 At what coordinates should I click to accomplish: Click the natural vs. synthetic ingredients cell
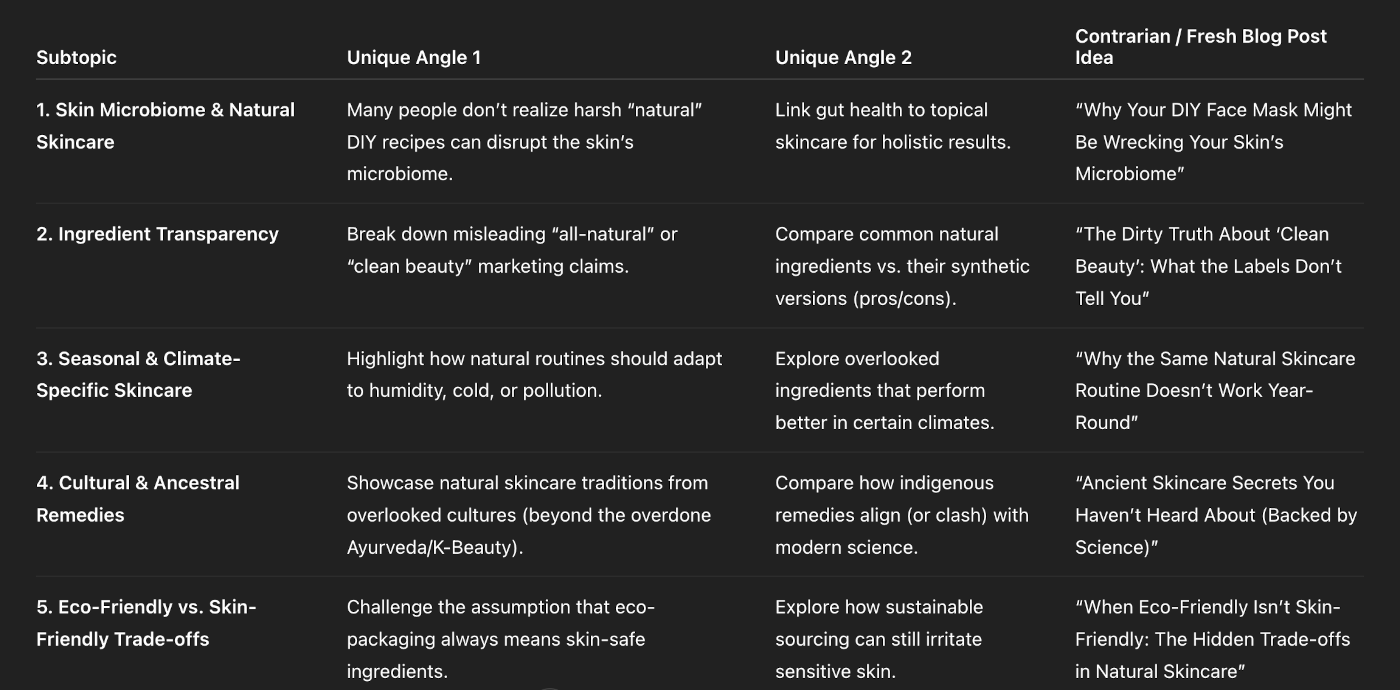pyautogui.click(x=901, y=266)
